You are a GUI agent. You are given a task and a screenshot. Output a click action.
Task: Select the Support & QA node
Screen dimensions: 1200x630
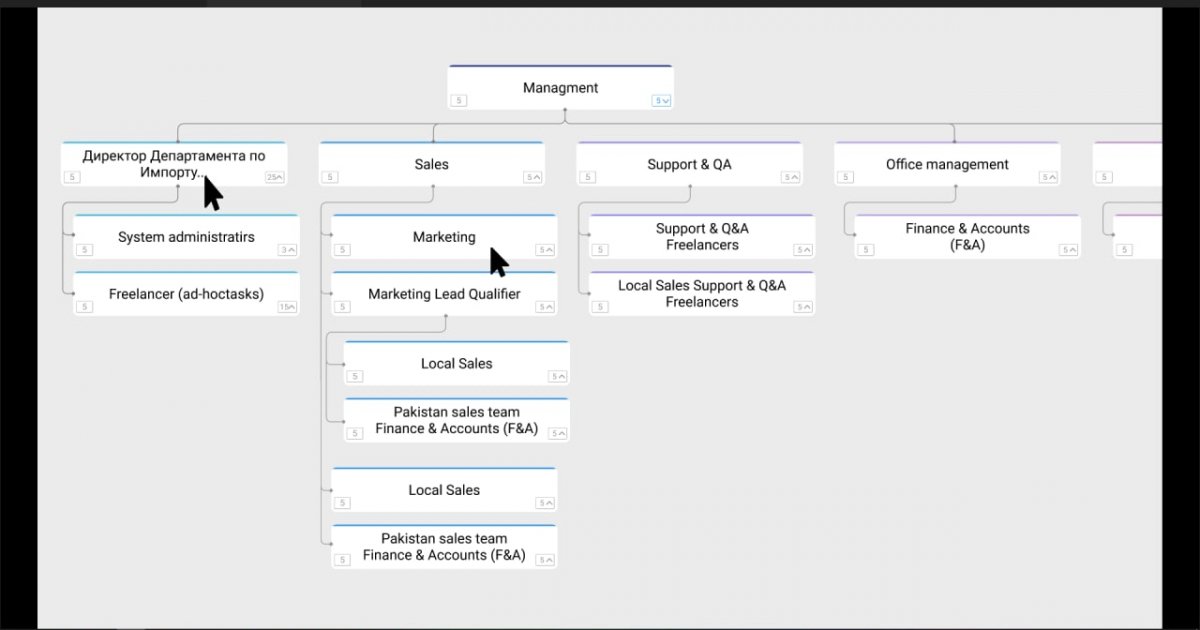(x=689, y=164)
